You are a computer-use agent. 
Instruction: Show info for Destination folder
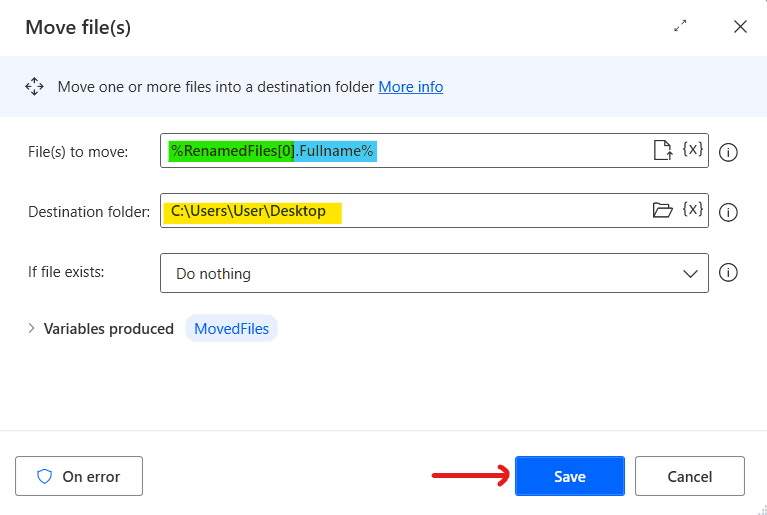729,212
